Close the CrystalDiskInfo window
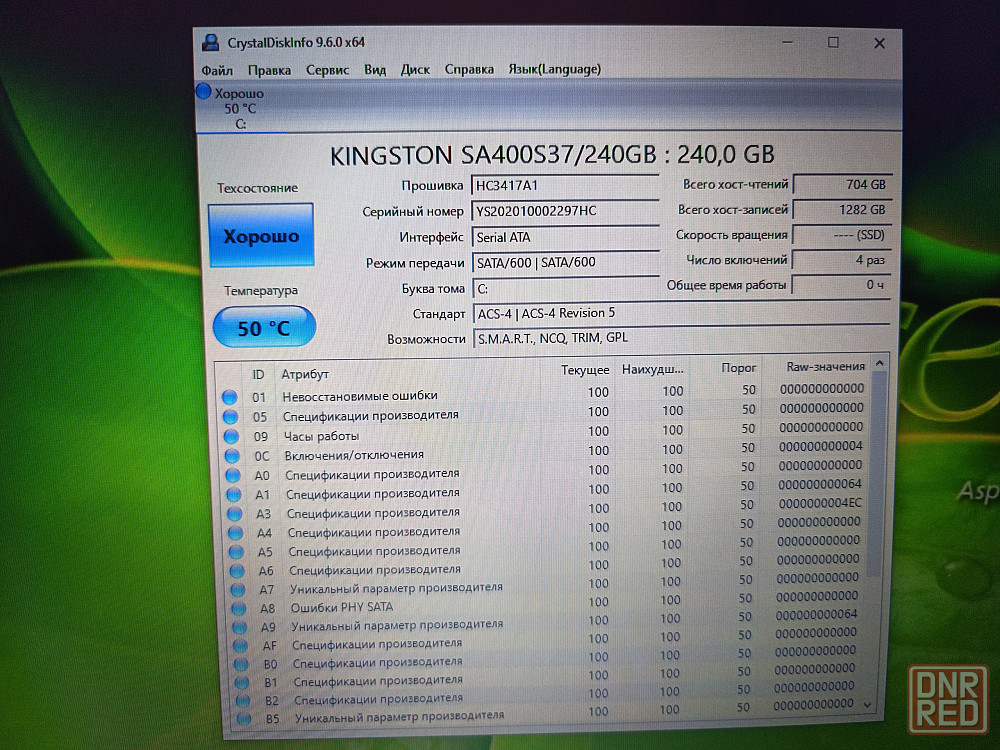Viewport: 1000px width, 750px height. tap(879, 43)
